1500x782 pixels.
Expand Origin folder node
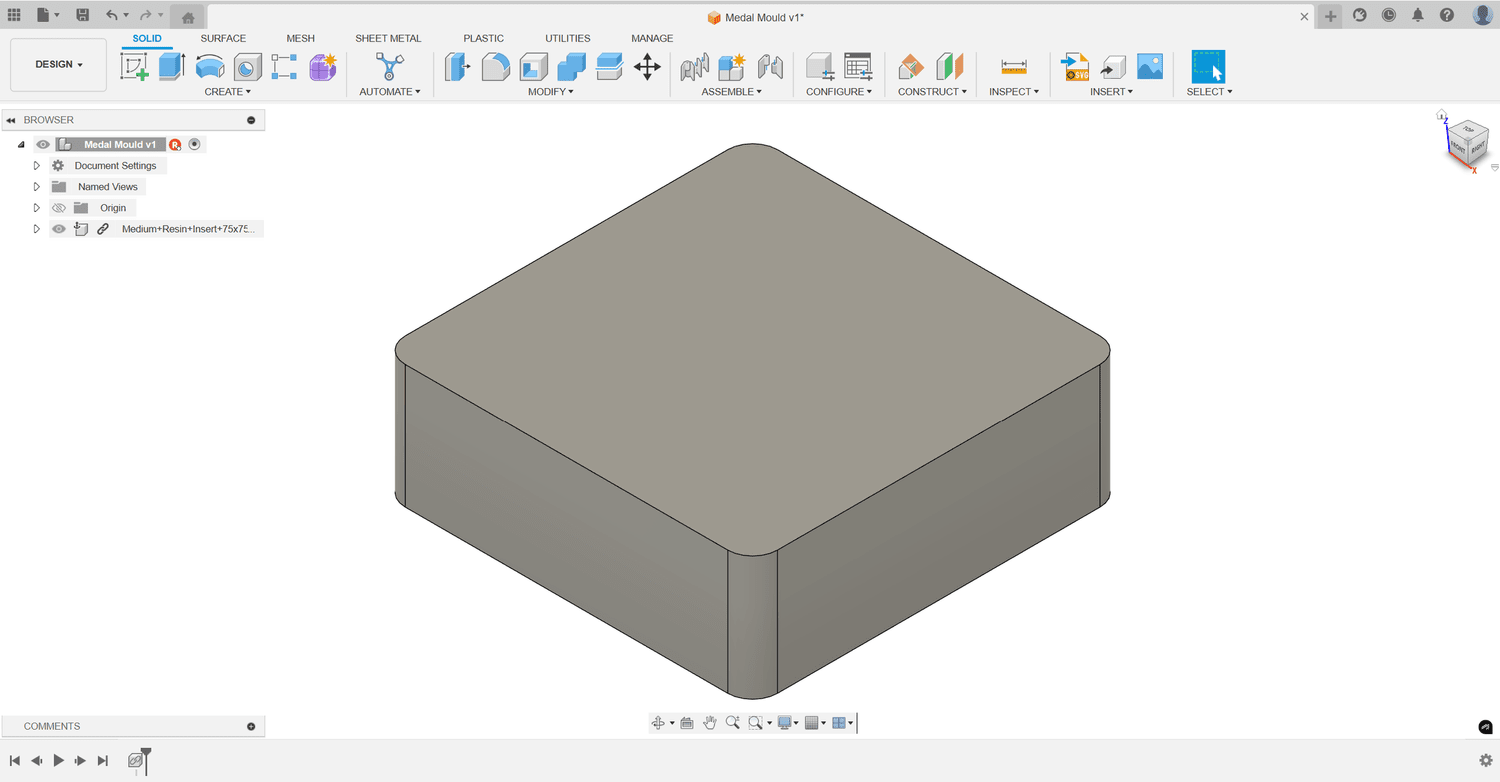(37, 208)
